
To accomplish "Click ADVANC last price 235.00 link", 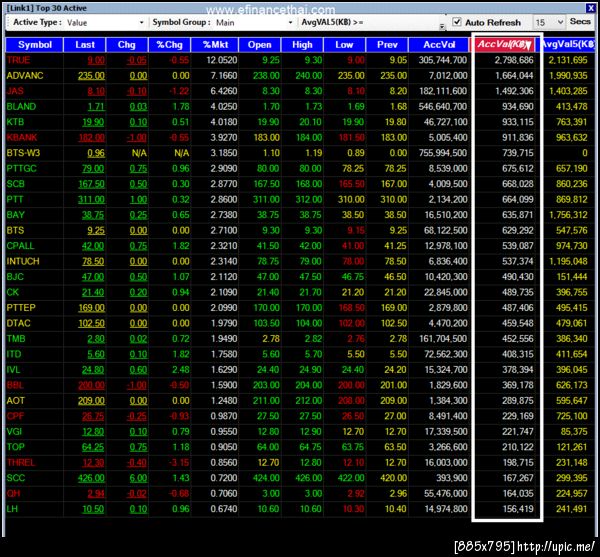I will pyautogui.click(x=91, y=76).
